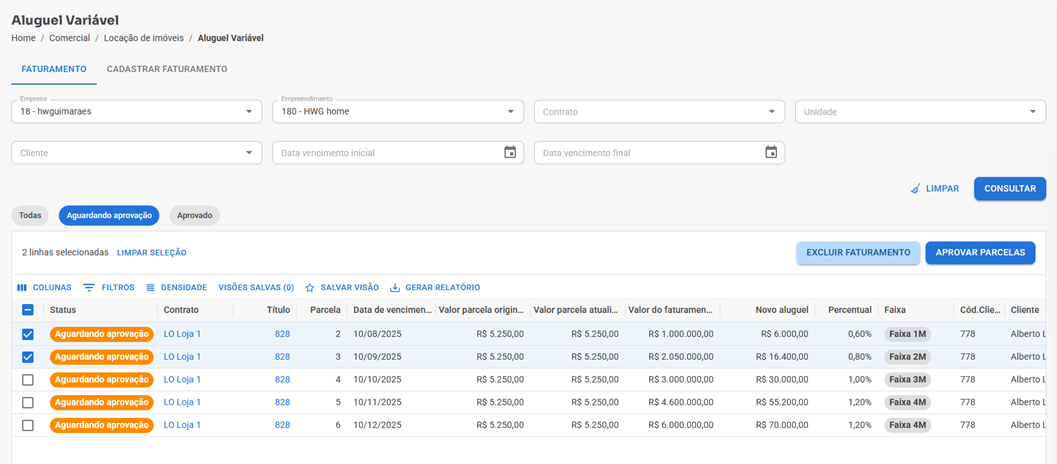Click the 2 linhas selecionadas text
This screenshot has width=1057, height=464.
point(65,252)
